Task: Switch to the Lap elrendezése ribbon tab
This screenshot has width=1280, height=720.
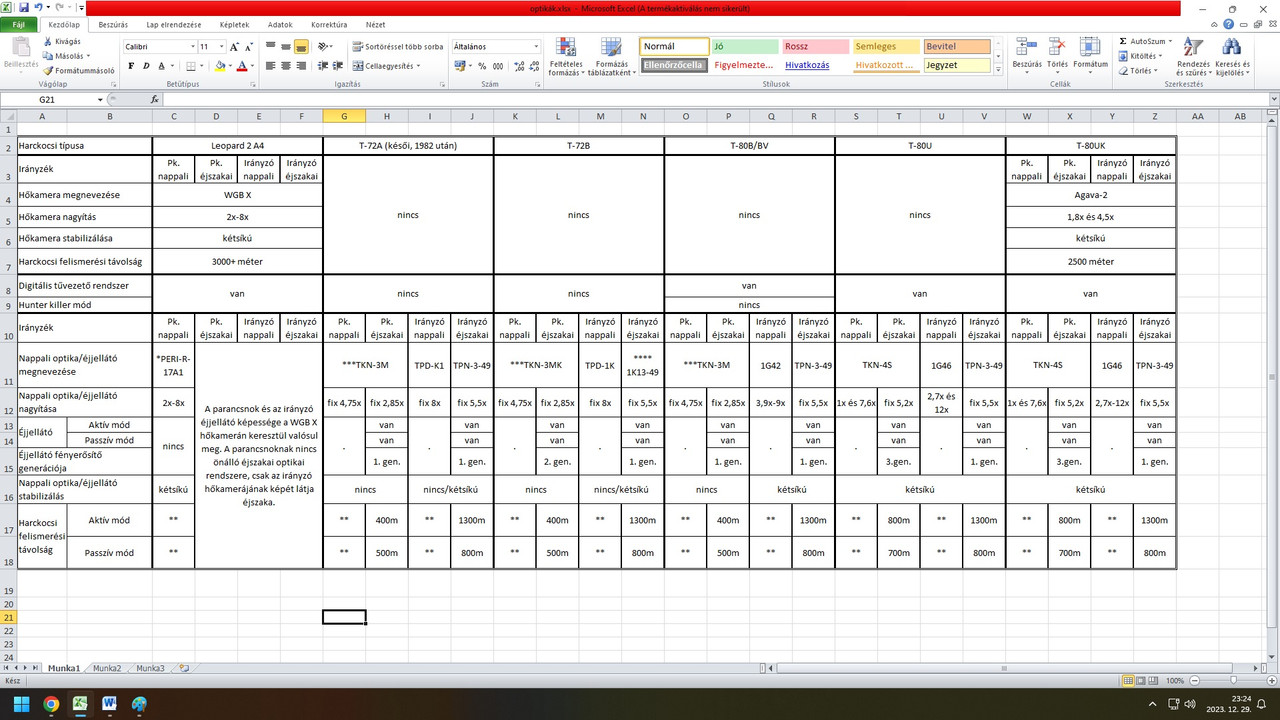Action: (174, 24)
